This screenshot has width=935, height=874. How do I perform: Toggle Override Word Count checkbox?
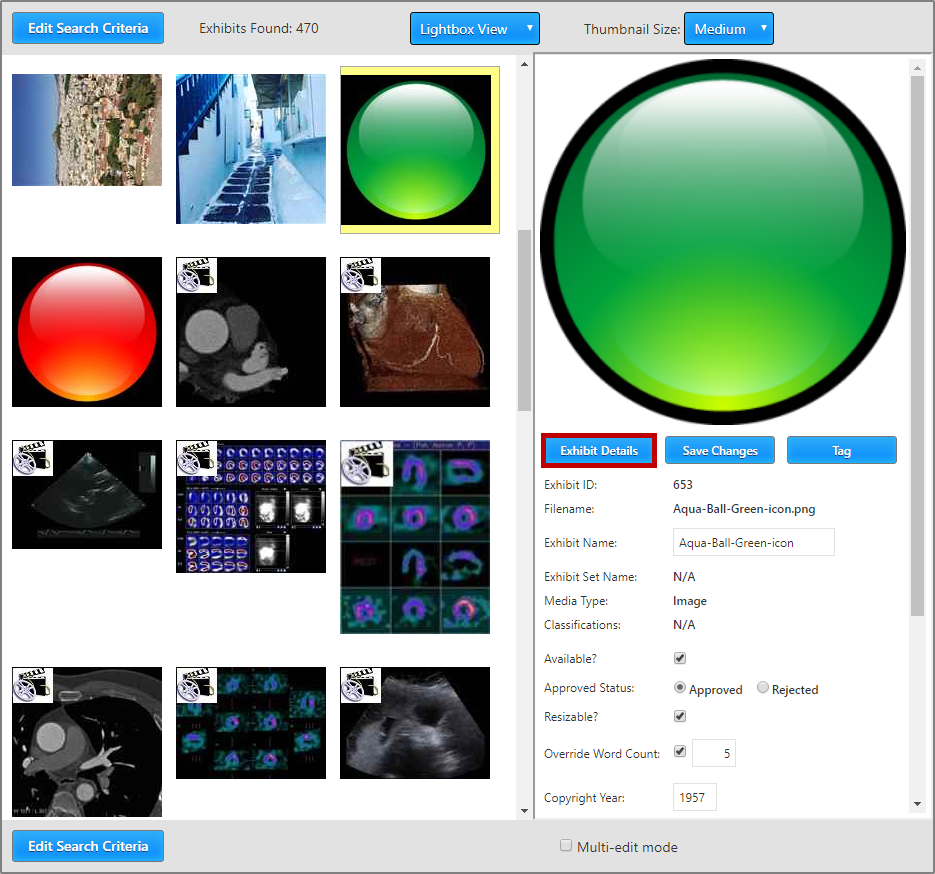680,751
